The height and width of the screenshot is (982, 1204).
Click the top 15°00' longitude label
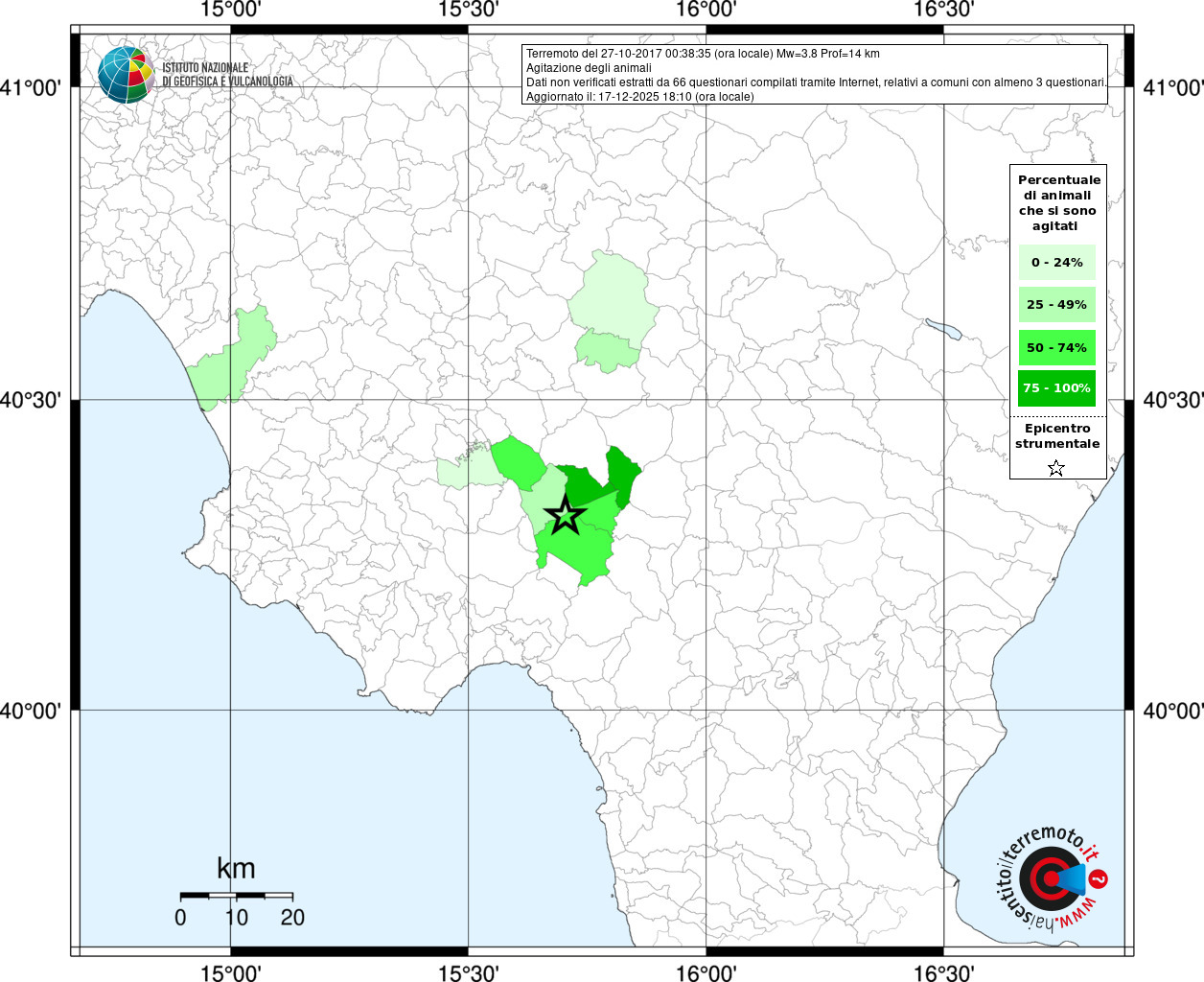(231, 10)
